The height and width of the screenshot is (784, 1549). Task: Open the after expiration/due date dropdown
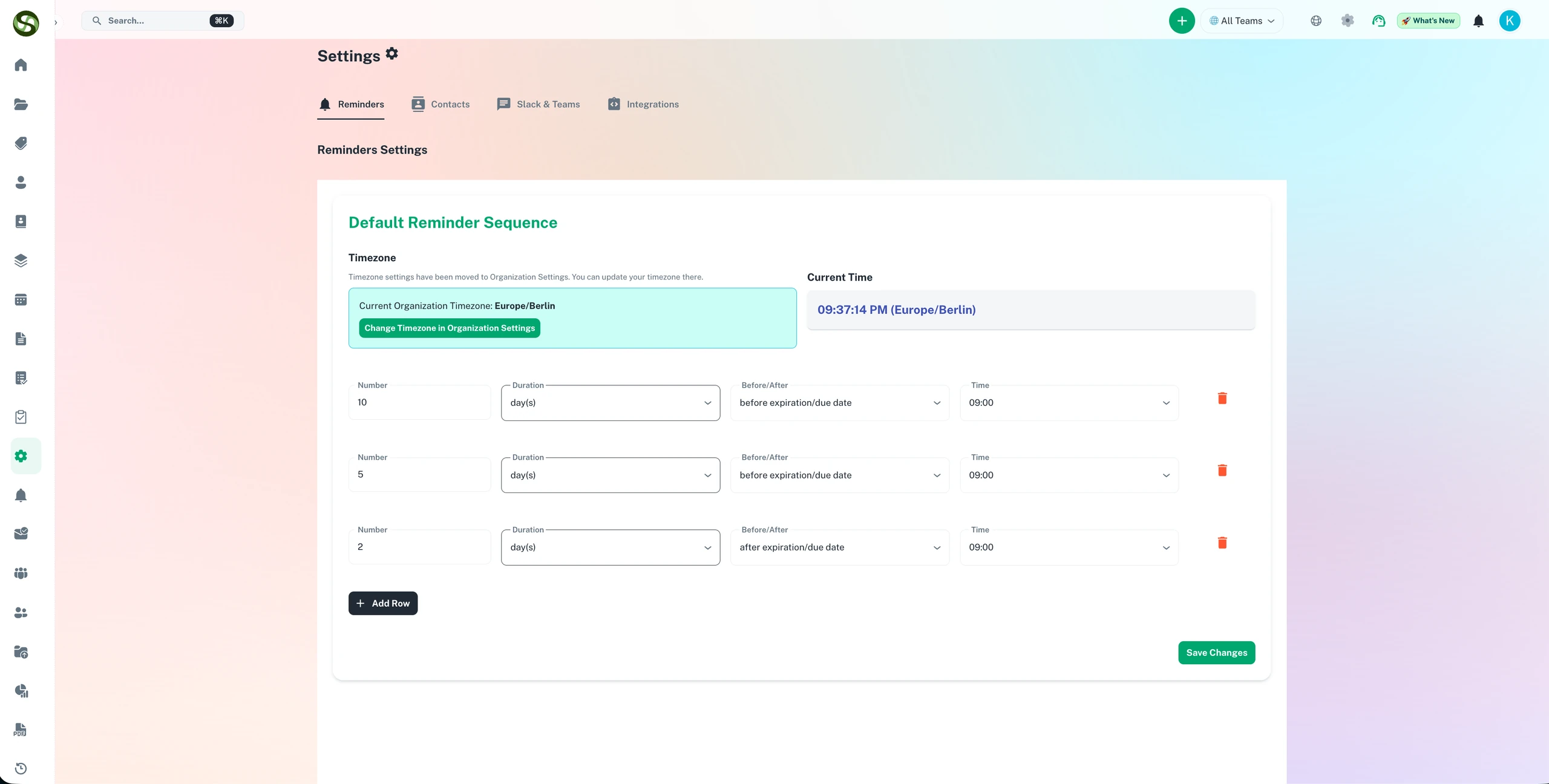tap(840, 547)
